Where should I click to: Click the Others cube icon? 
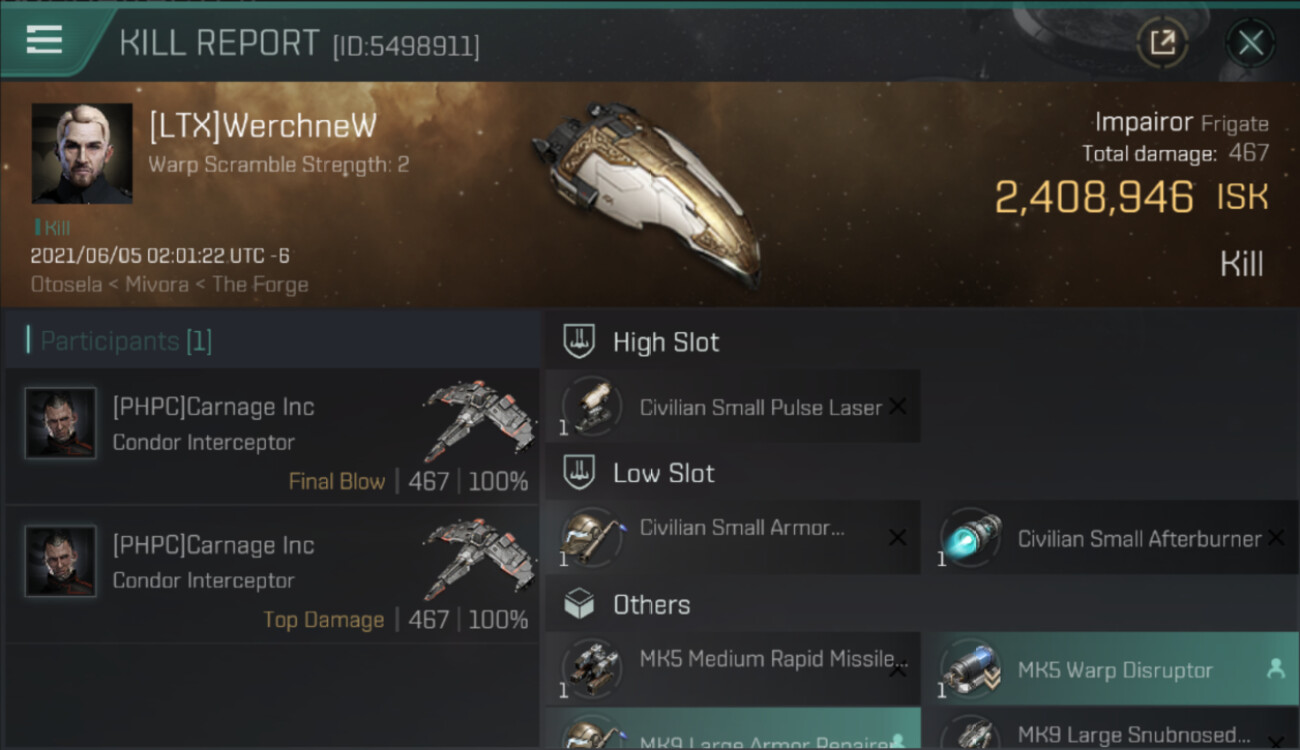point(579,605)
